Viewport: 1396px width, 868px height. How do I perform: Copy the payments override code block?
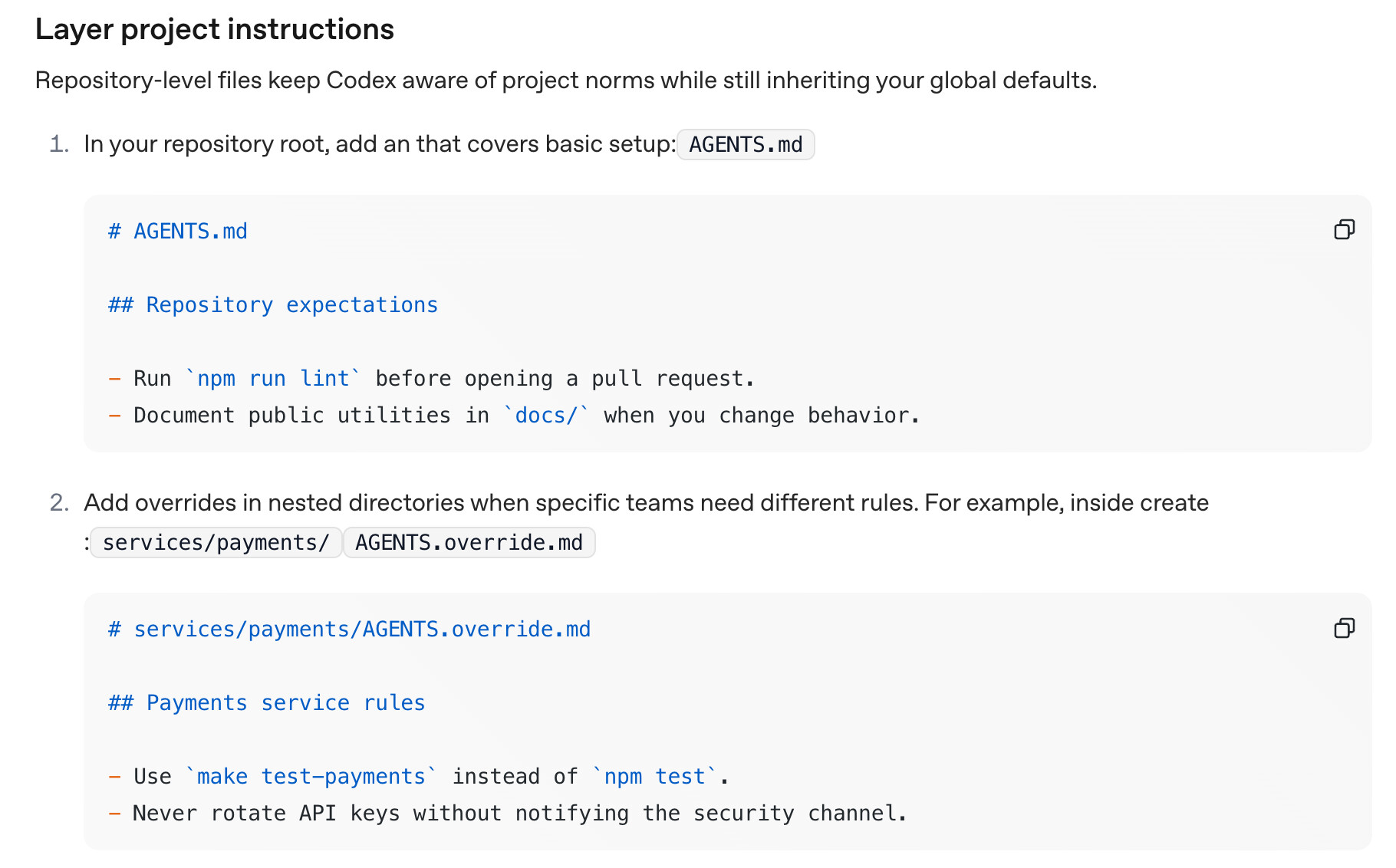(1344, 628)
